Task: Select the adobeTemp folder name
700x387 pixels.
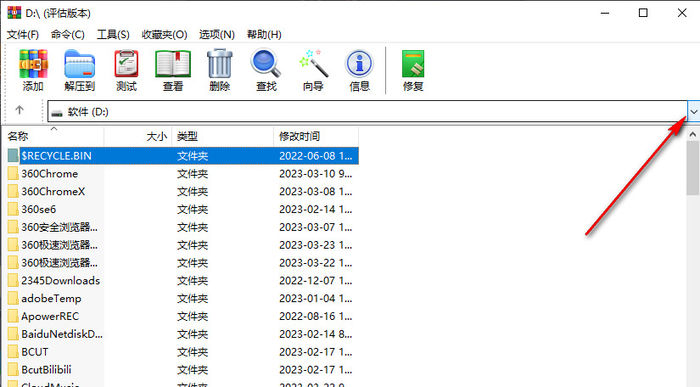Action: (51, 298)
